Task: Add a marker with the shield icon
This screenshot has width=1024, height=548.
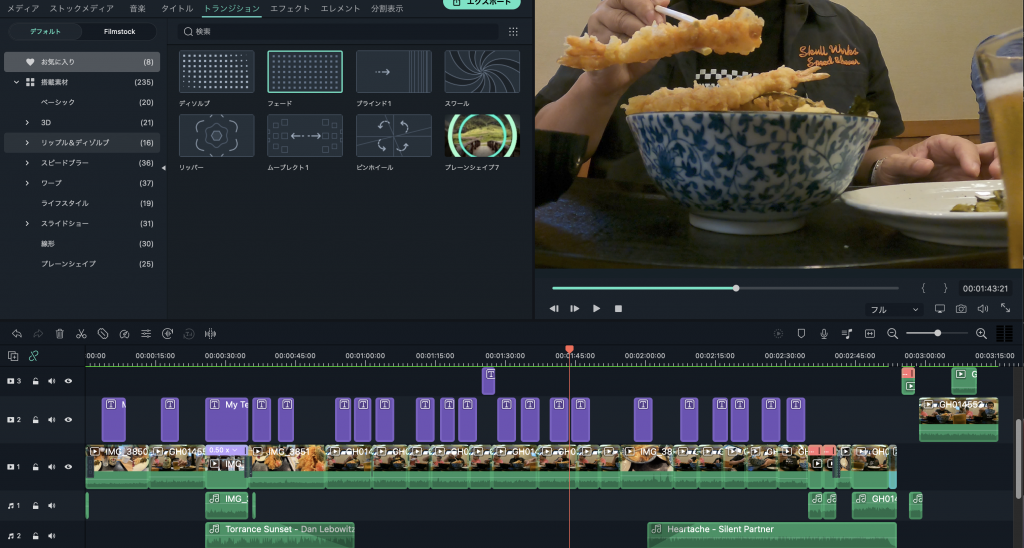Action: [x=801, y=334]
